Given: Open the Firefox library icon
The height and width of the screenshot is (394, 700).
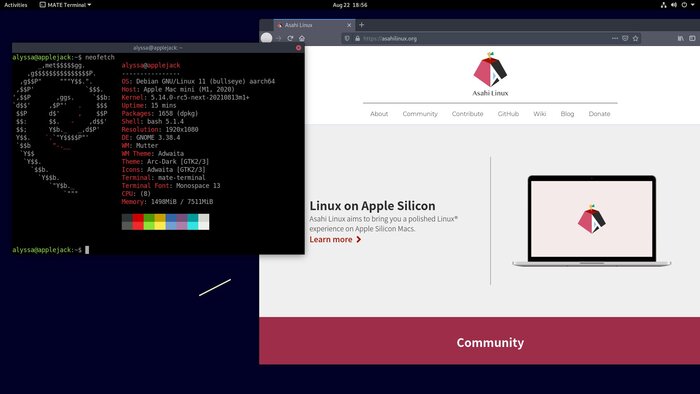Looking at the screenshot, I should [680, 38].
